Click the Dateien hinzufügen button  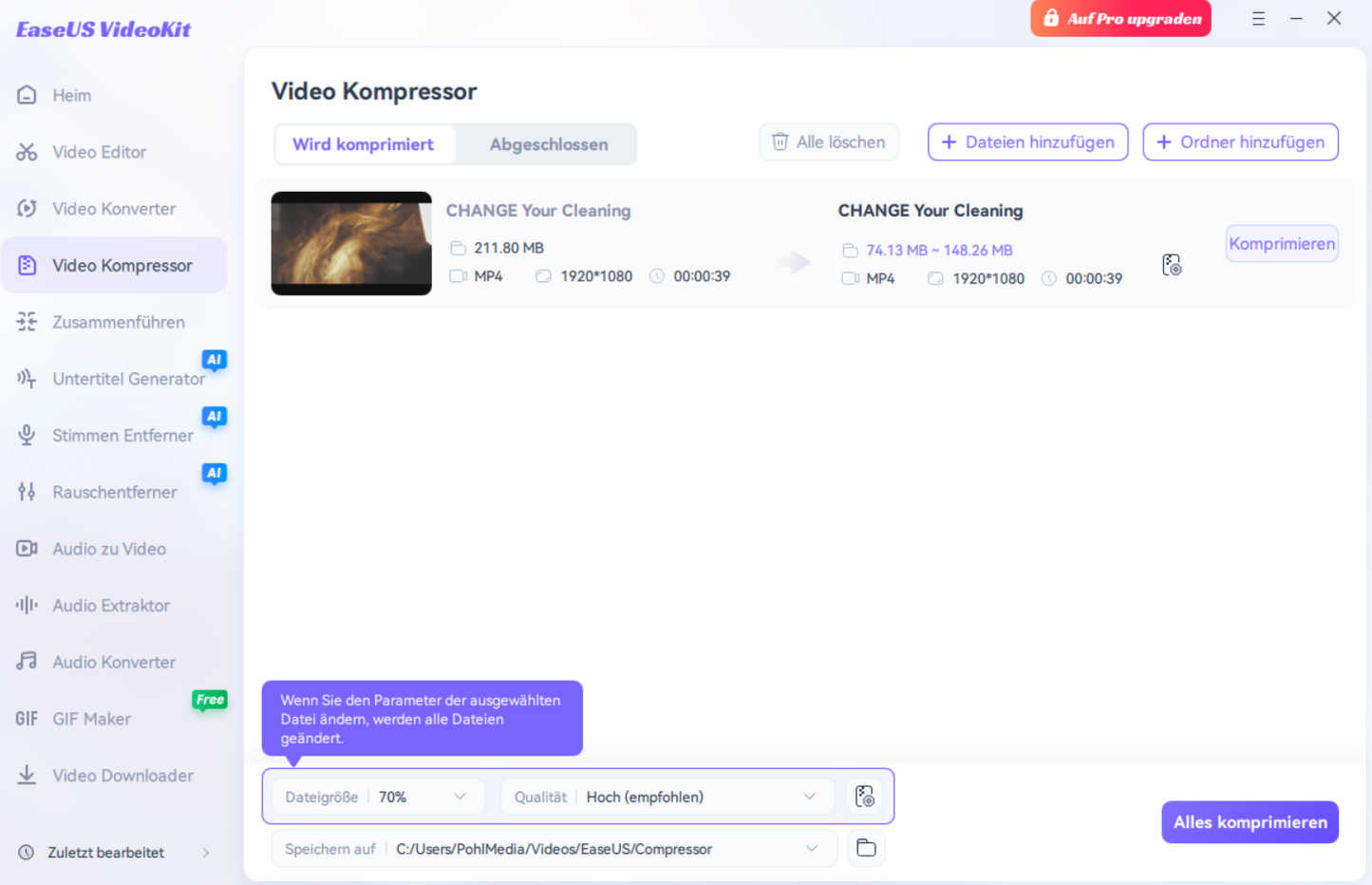(1027, 142)
